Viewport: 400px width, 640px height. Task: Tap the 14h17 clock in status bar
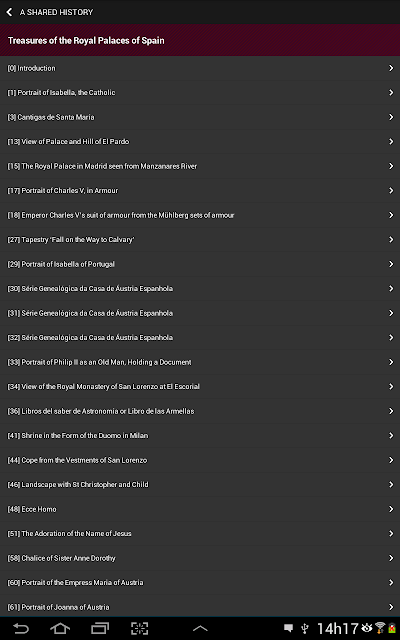pyautogui.click(x=337, y=629)
